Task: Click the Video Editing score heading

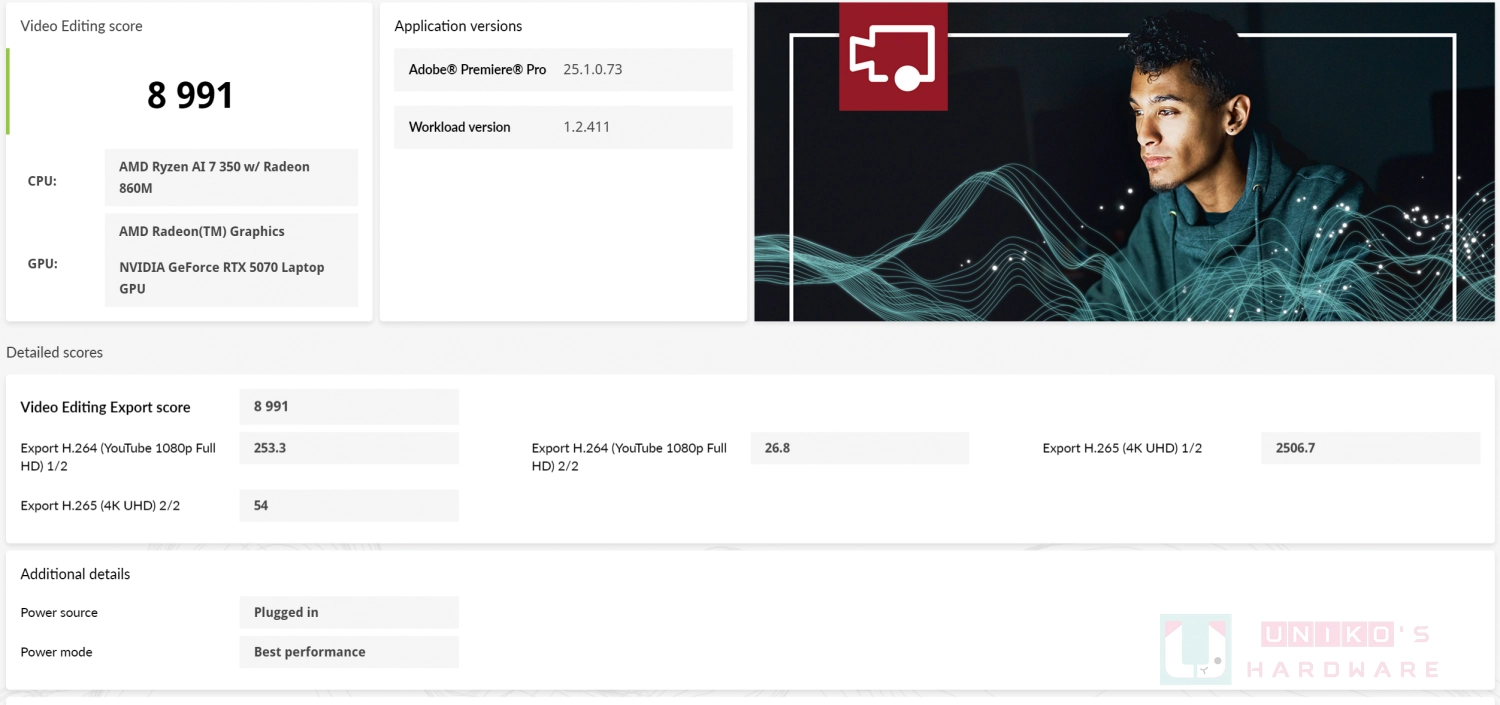Action: pos(81,26)
